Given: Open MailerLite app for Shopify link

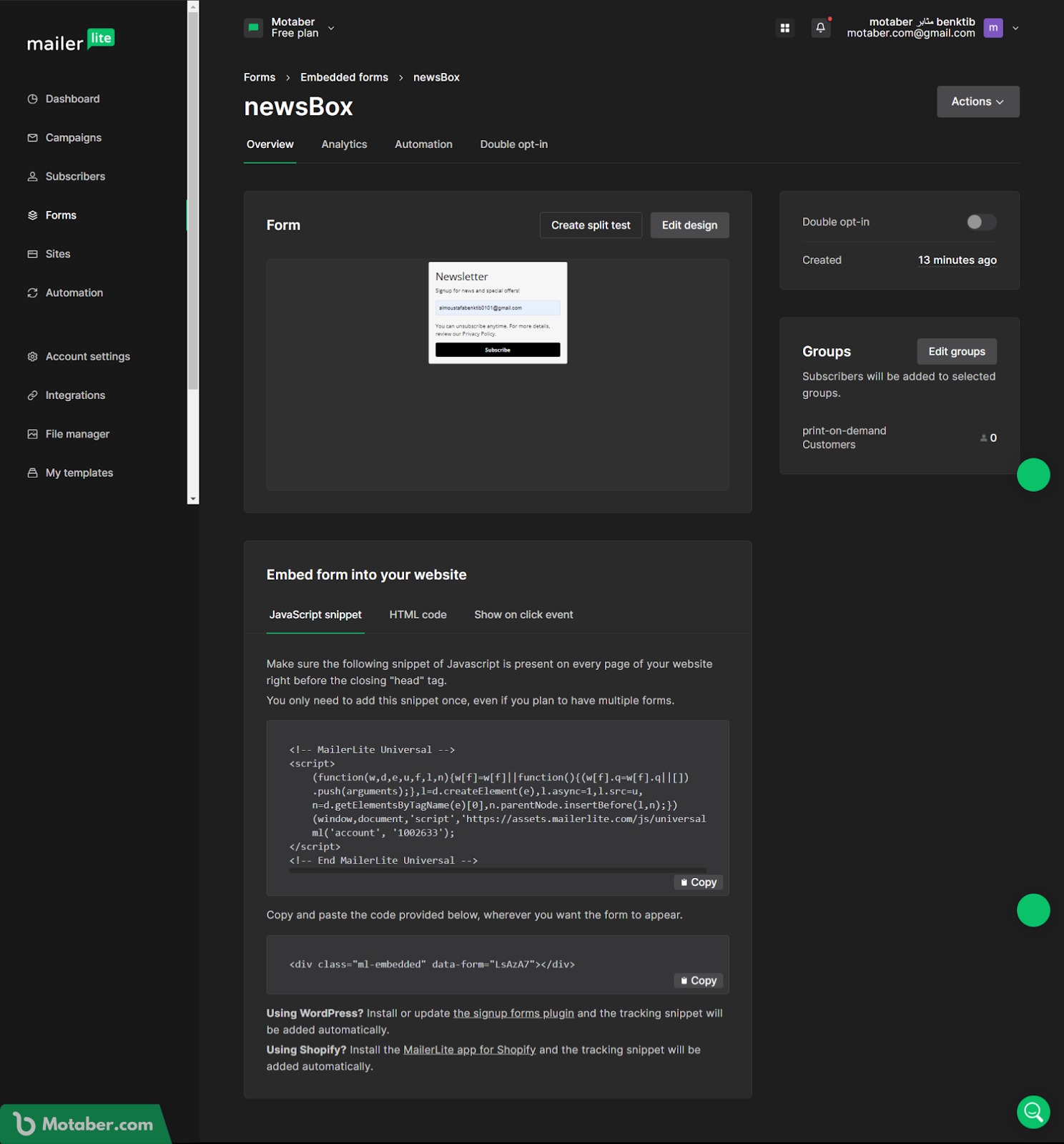Looking at the screenshot, I should [469, 1050].
